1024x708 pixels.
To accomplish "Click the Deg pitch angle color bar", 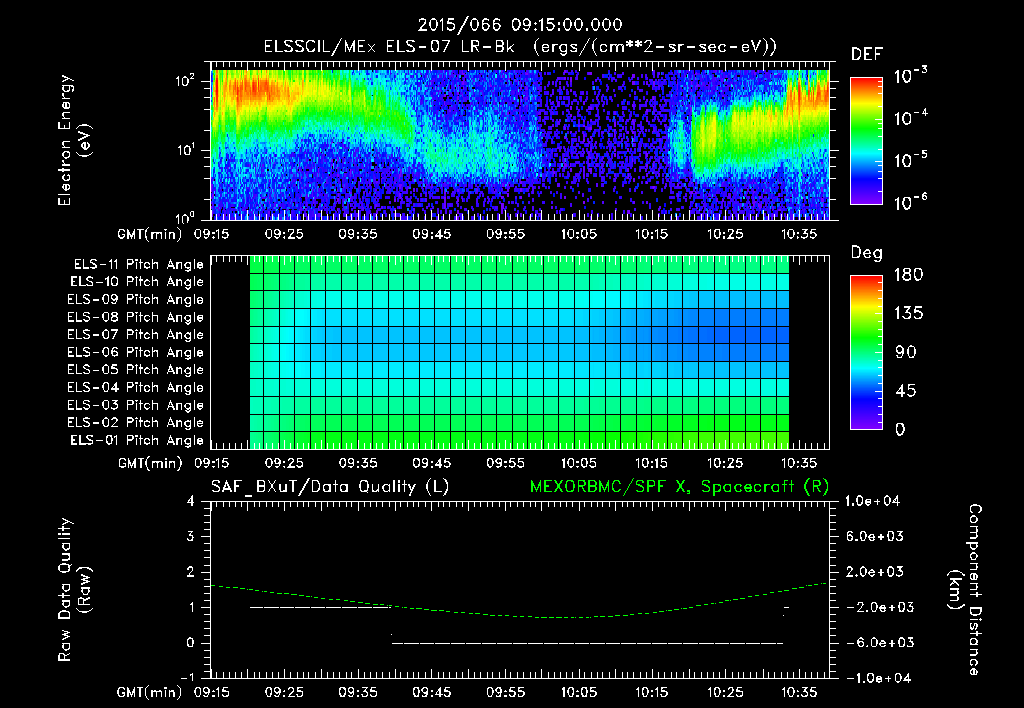I will pos(866,352).
